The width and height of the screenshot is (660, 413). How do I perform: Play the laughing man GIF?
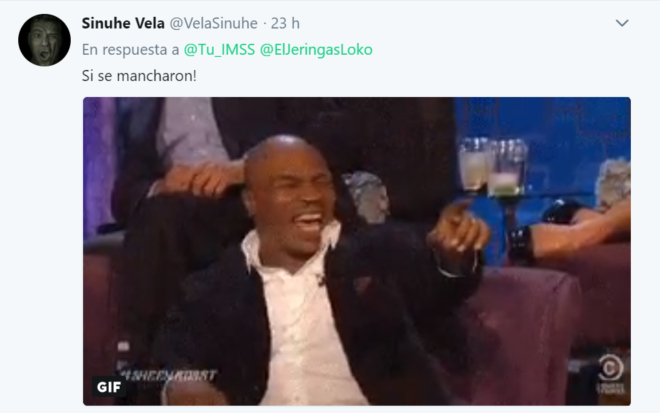pos(357,251)
